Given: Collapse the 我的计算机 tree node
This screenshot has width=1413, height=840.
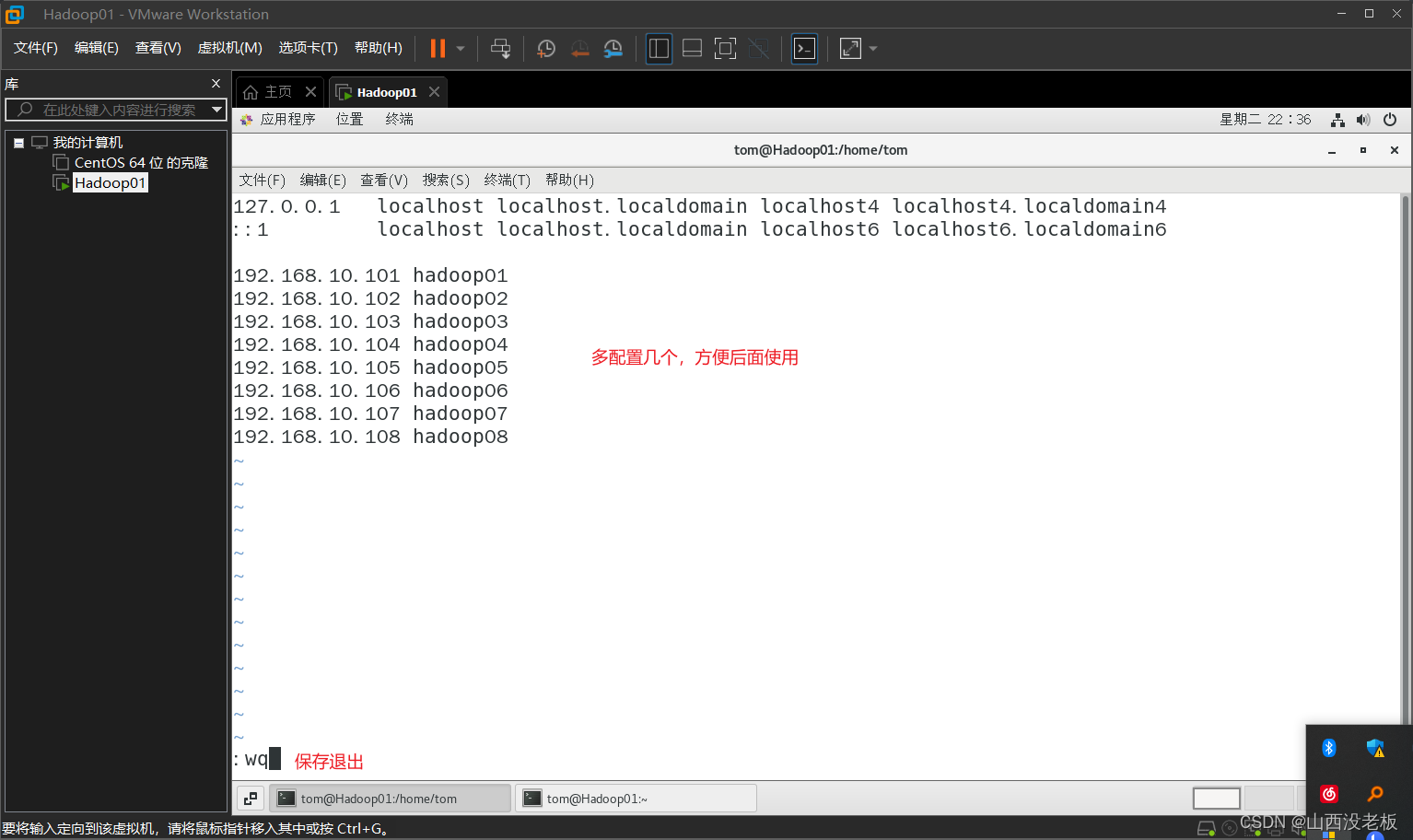Looking at the screenshot, I should click(18, 143).
